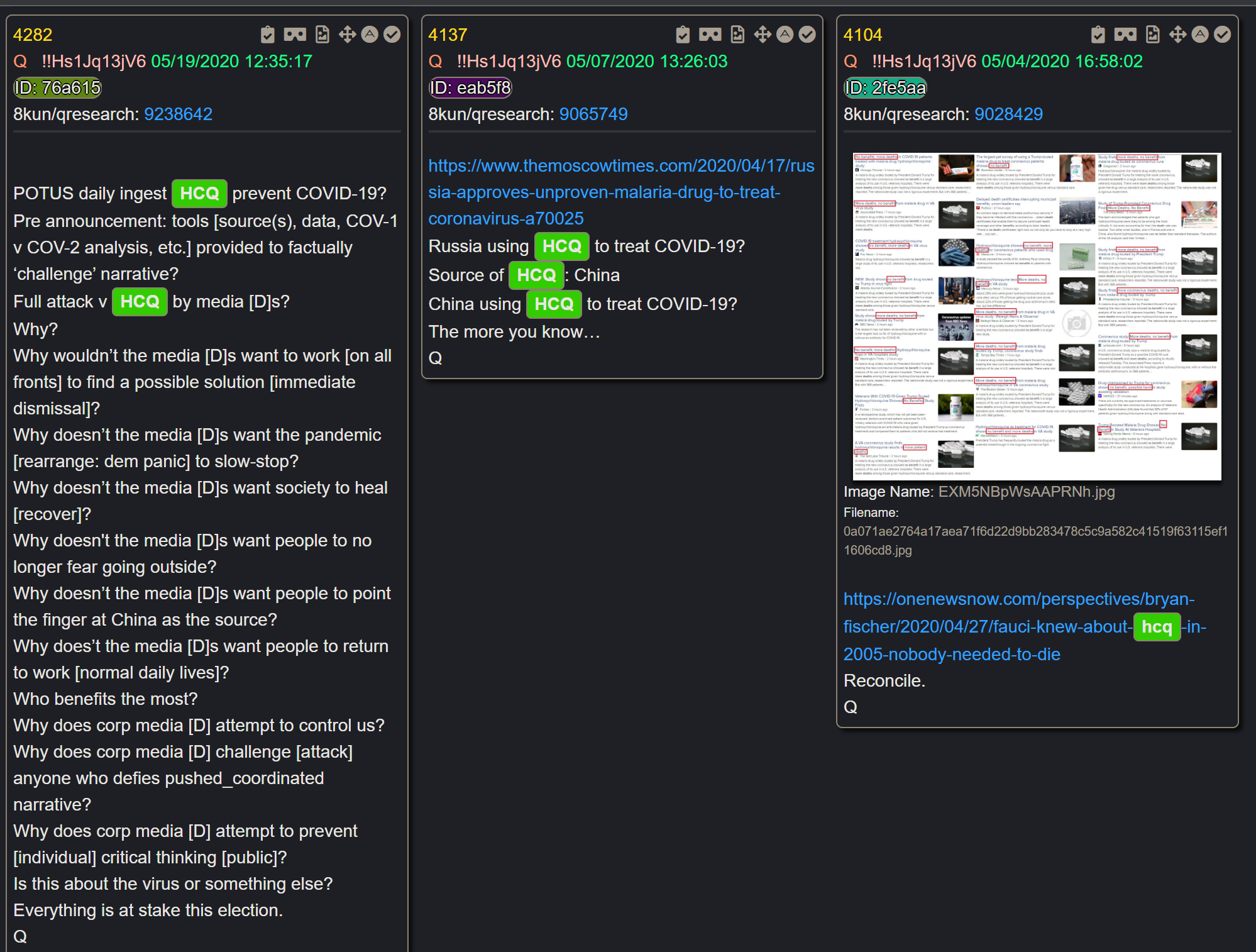Click post number 4282
The width and height of the screenshot is (1256, 952).
pos(33,35)
